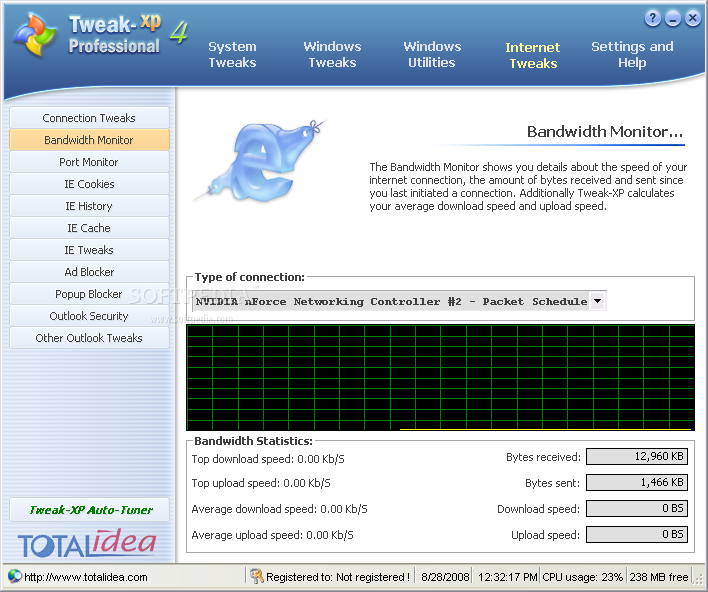The image size is (708, 592).
Task: Click the blue Internet Explorer bird illustration
Action: click(x=260, y=162)
